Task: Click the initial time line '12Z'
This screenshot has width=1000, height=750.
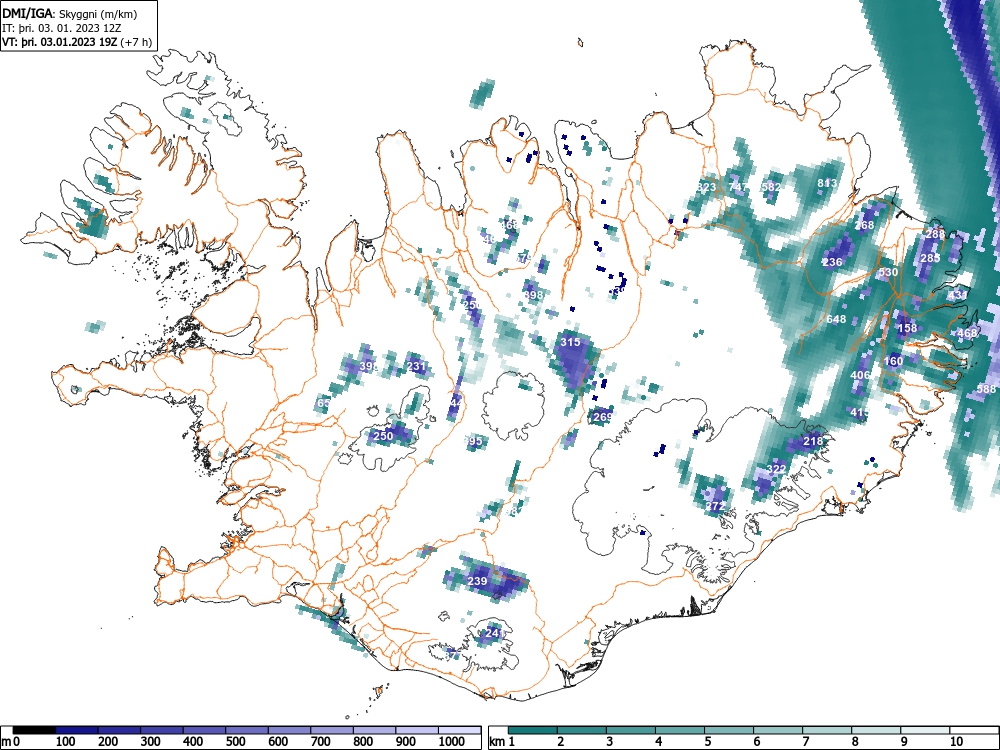Action: [x=112, y=28]
